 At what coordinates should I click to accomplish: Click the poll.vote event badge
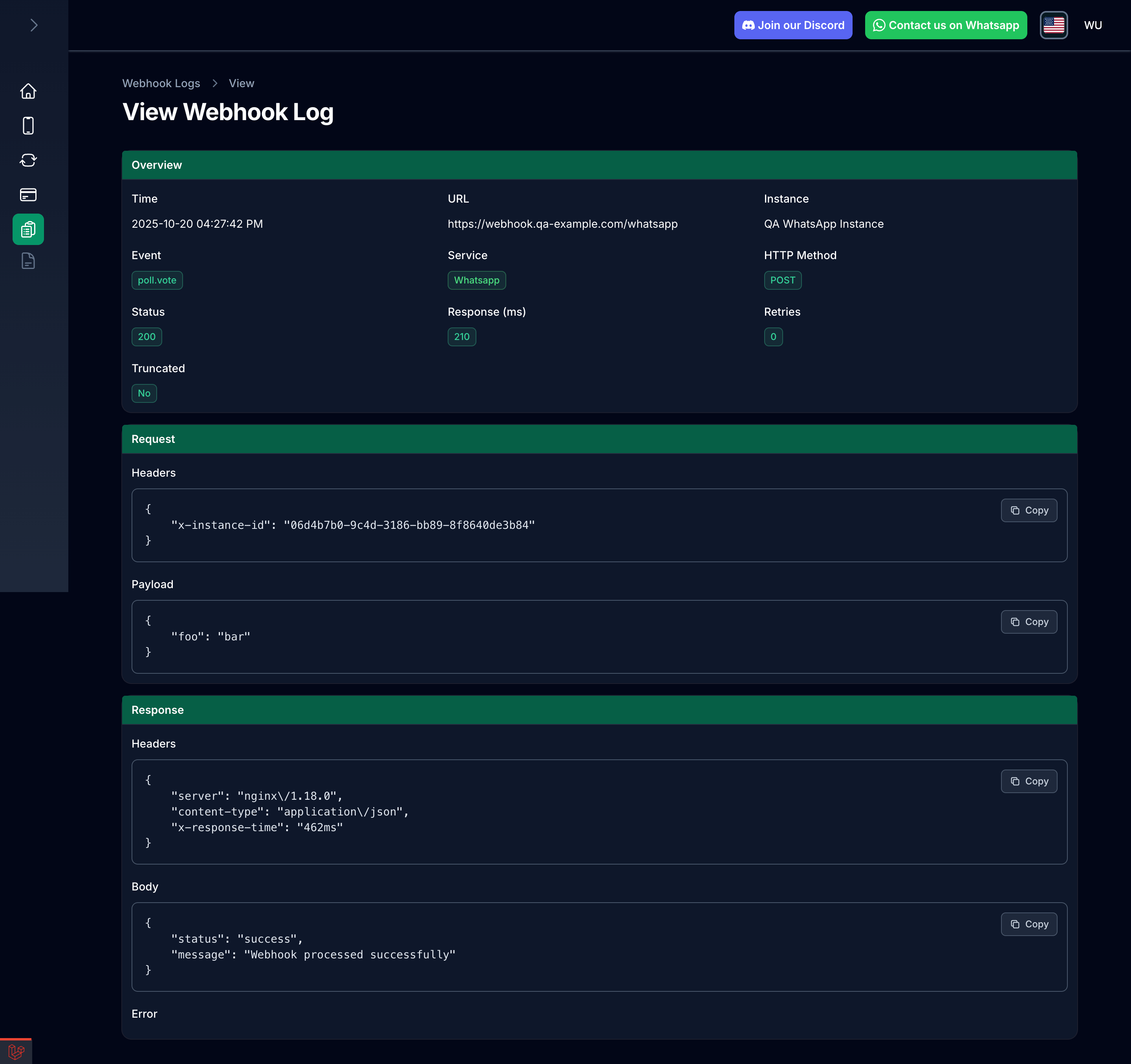point(157,280)
